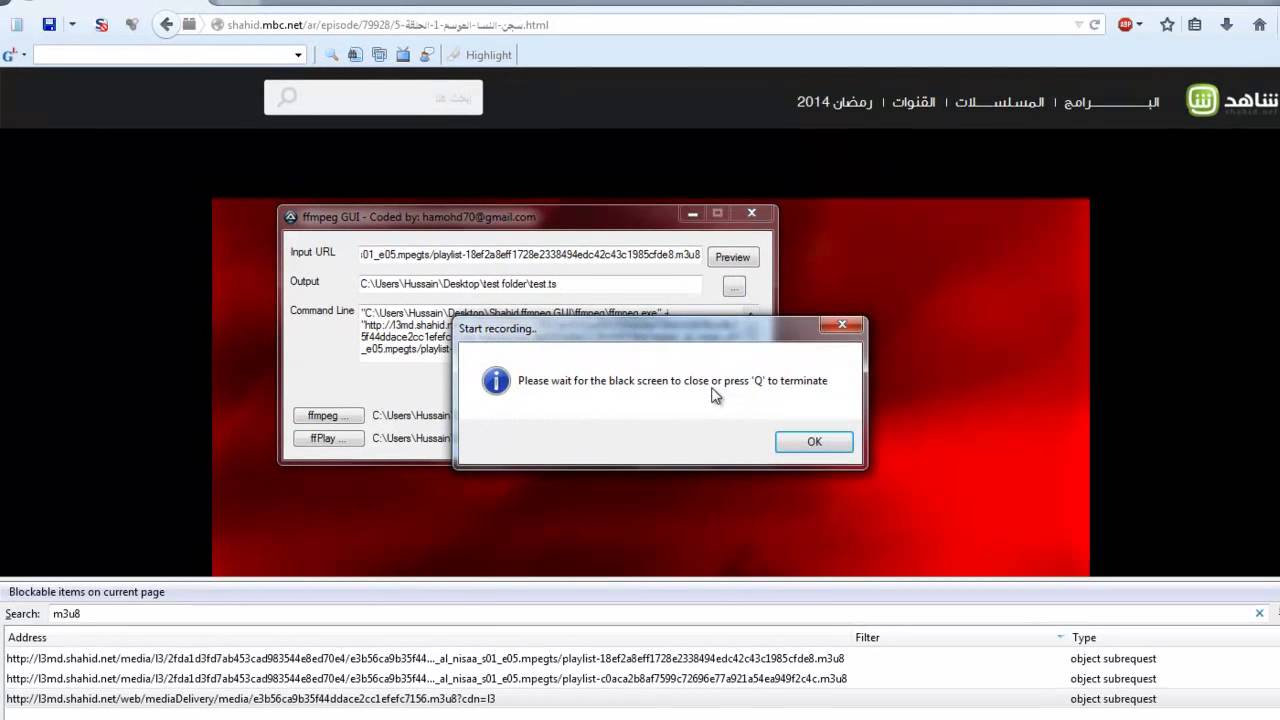
Task: Click the address bar URL field
Action: click(x=640, y=25)
